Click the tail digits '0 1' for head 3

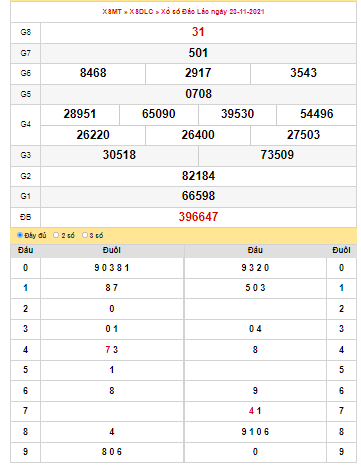pyautogui.click(x=112, y=329)
